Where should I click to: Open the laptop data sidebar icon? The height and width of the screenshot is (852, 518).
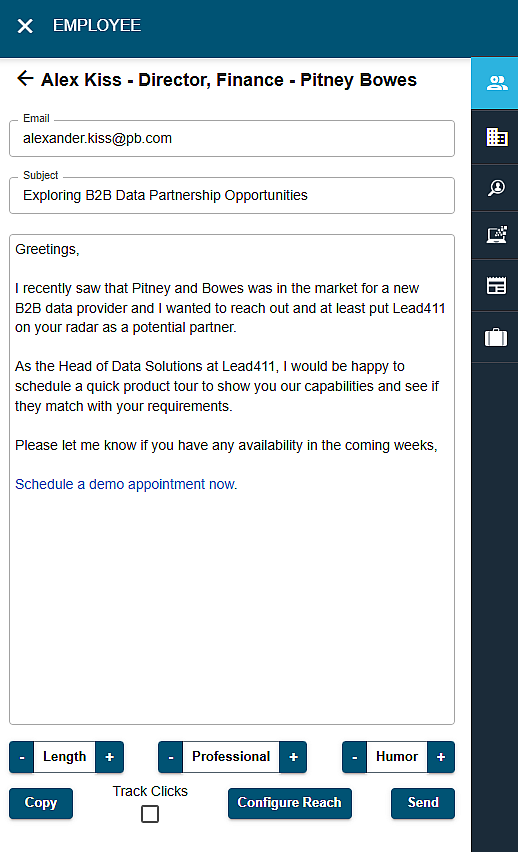497,235
